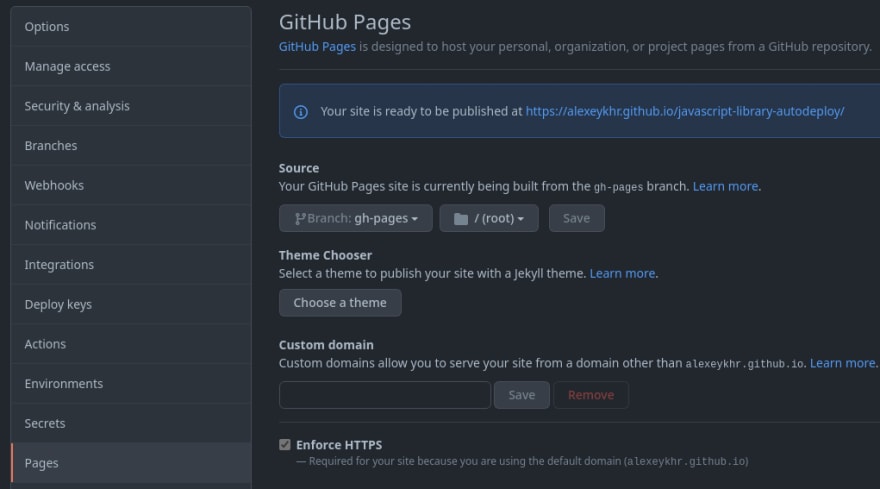
Task: Open the Branch: gh-pages dropdown
Action: (356, 218)
